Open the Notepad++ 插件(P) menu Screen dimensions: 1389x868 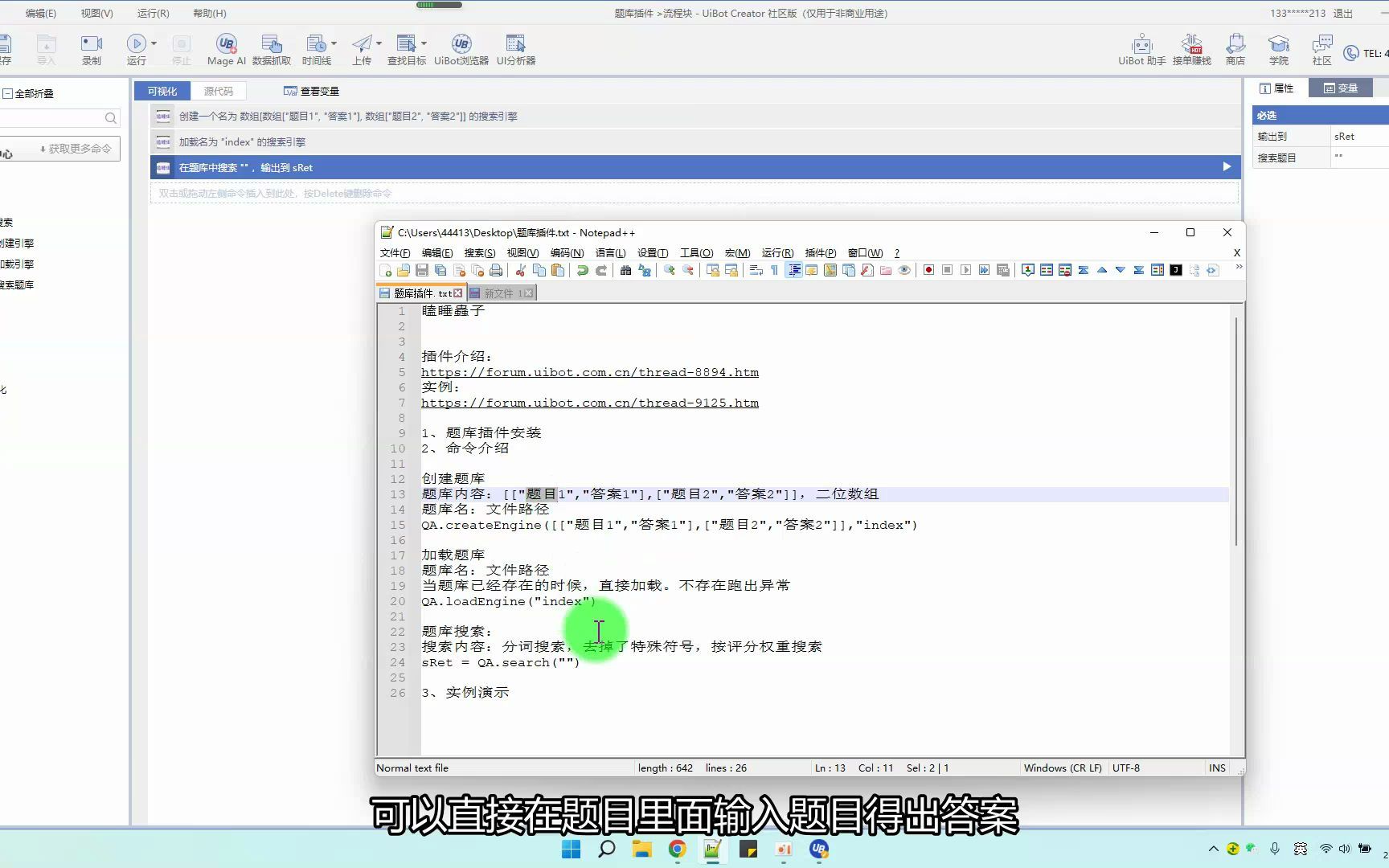[820, 252]
